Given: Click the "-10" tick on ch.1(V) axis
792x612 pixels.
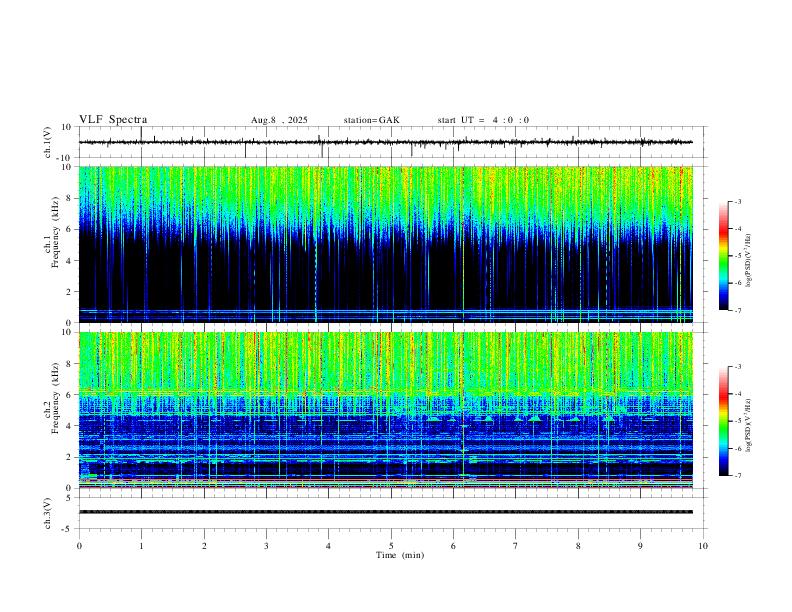Looking at the screenshot, I should (65, 158).
